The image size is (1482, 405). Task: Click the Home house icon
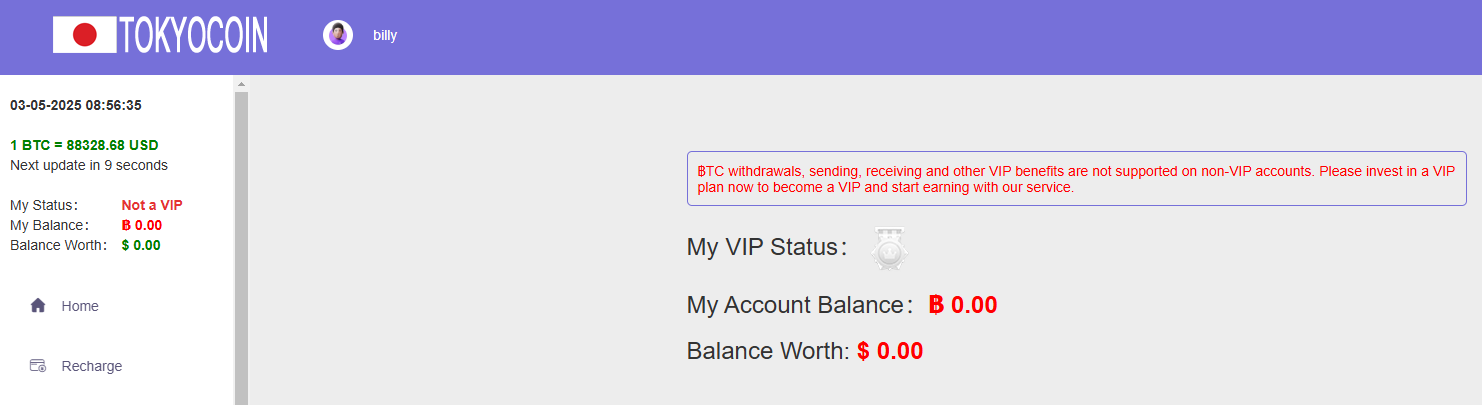coord(38,306)
